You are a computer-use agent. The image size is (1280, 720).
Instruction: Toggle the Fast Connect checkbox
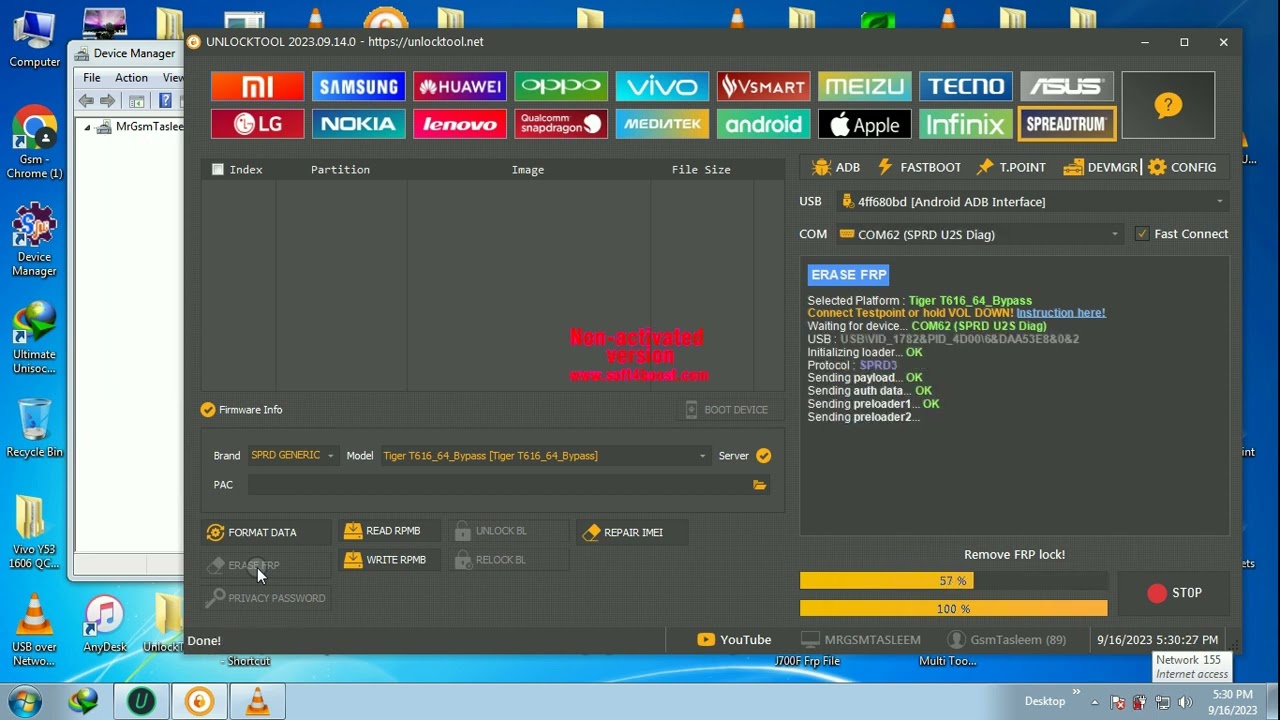1142,234
